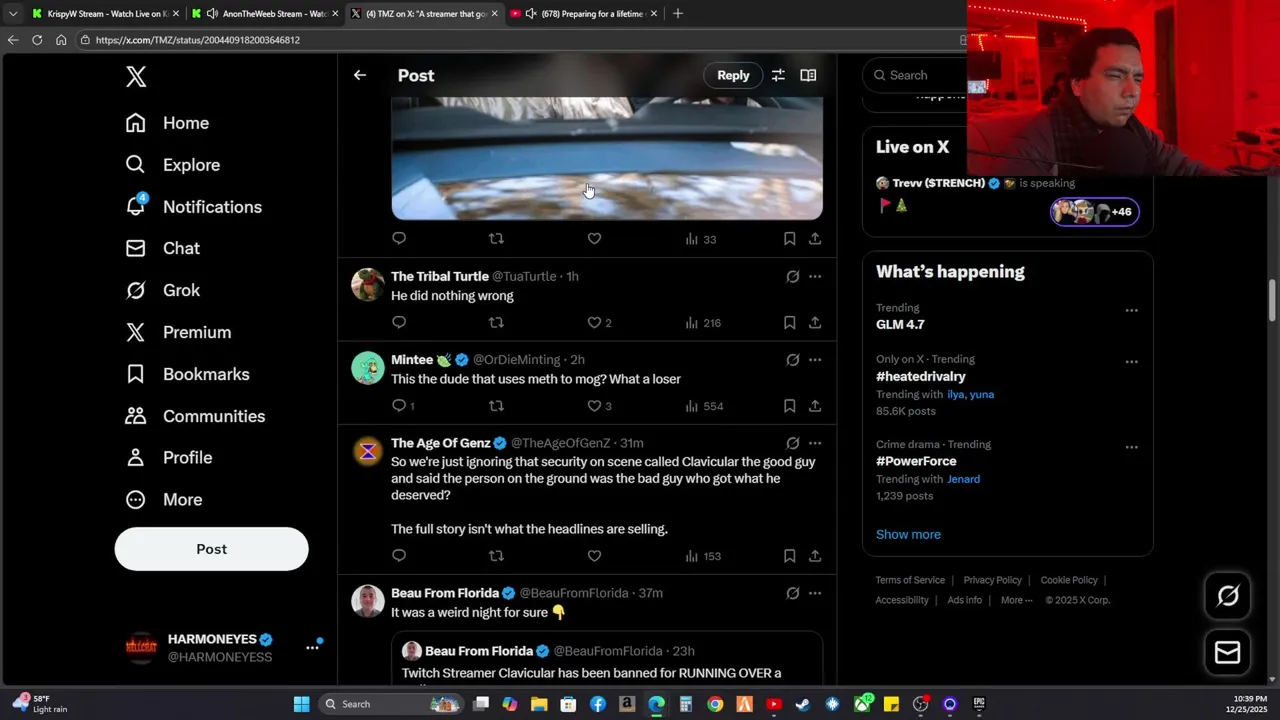Repost Mintee's comment
This screenshot has height=720, width=1280.
point(496,406)
